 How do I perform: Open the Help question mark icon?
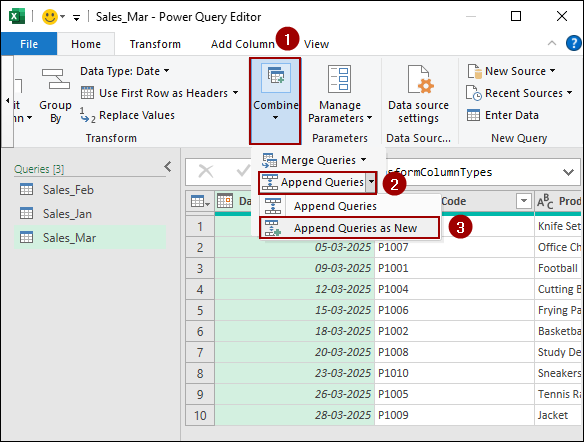pos(573,43)
